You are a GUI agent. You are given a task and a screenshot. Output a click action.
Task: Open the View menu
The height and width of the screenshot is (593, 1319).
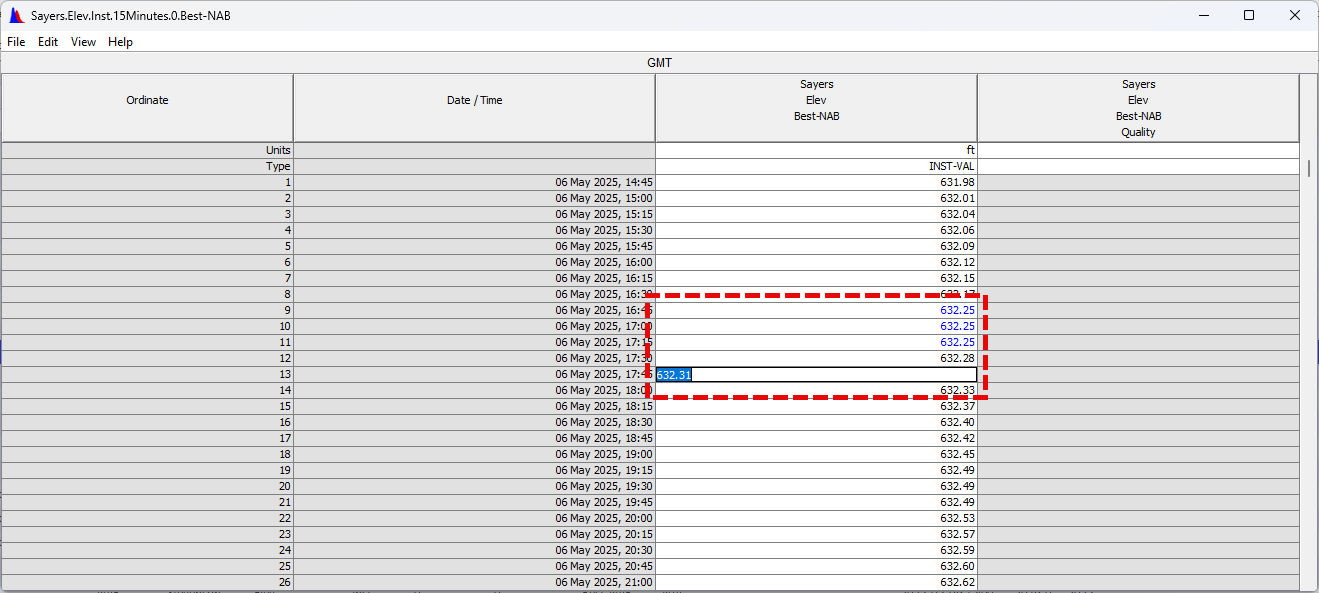pos(83,42)
